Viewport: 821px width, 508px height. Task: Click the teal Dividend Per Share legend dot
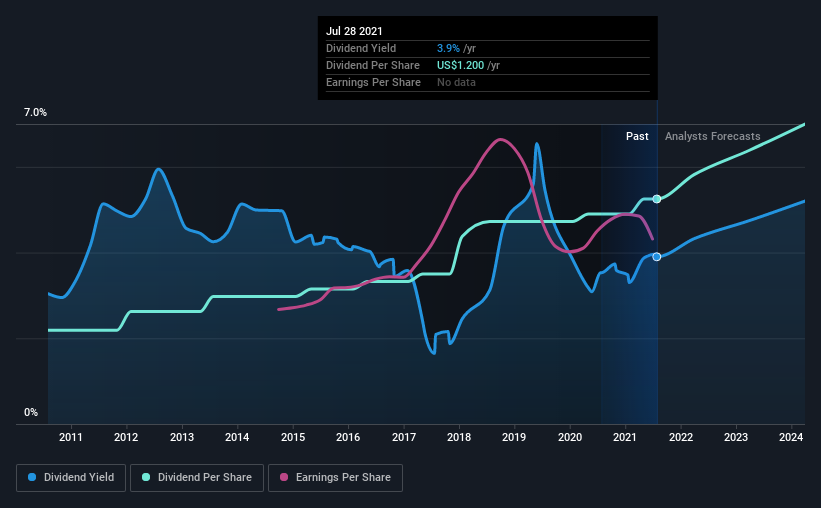[146, 477]
